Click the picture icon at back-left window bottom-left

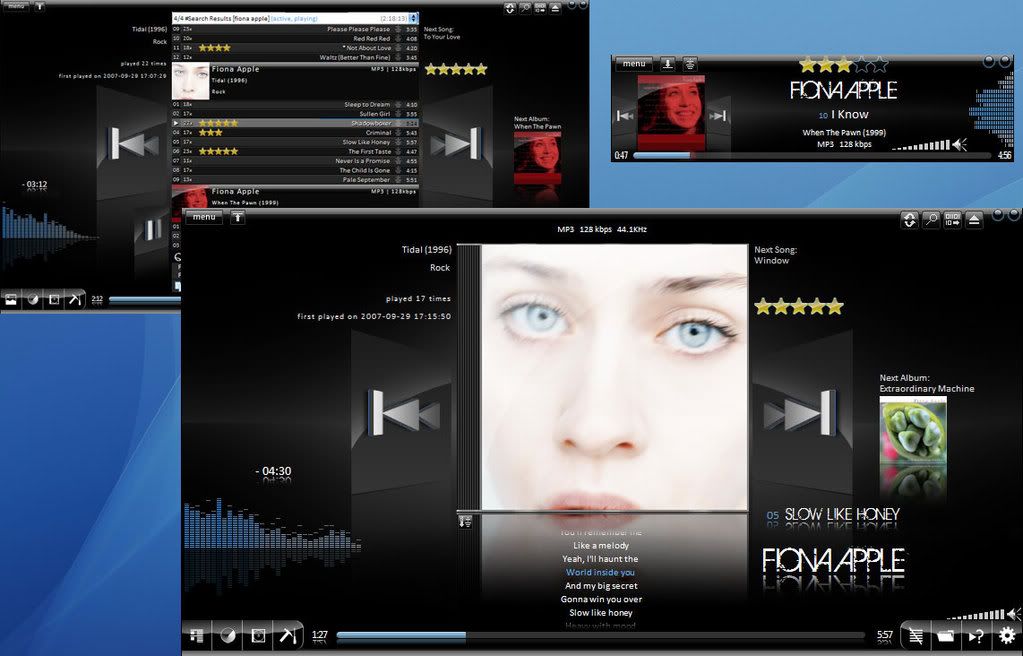point(11,300)
